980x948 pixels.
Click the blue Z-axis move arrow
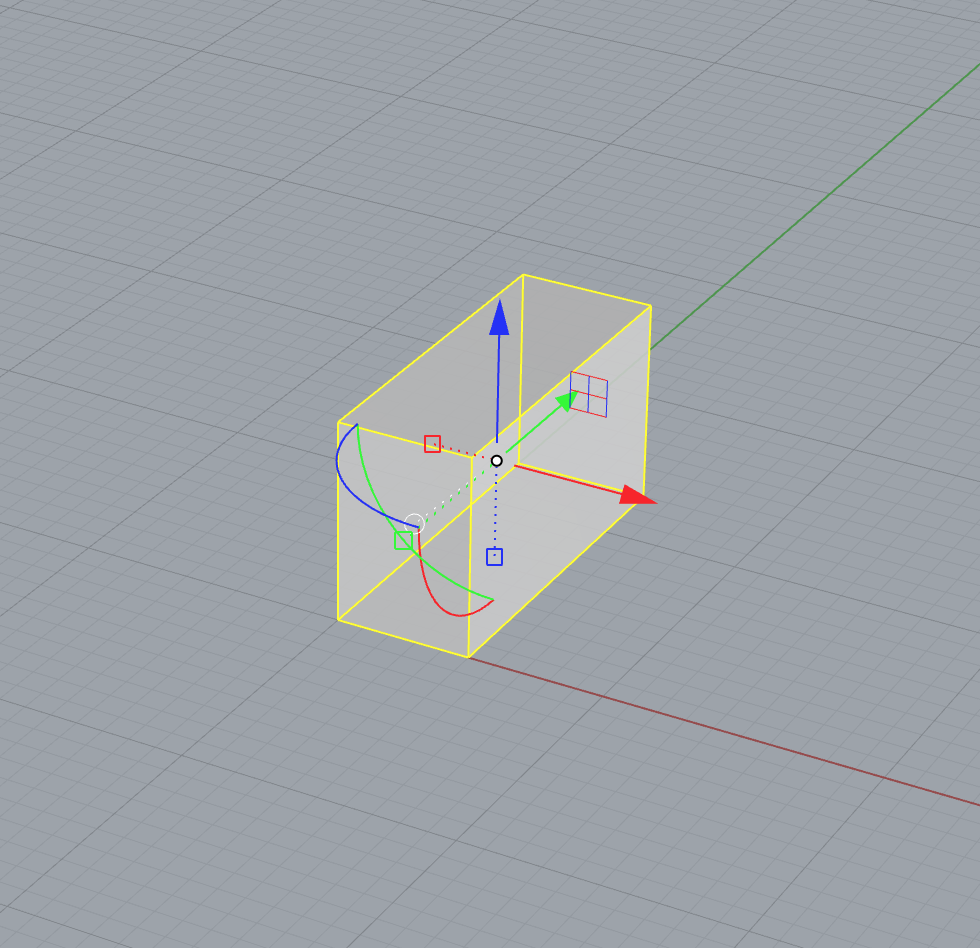(499, 319)
